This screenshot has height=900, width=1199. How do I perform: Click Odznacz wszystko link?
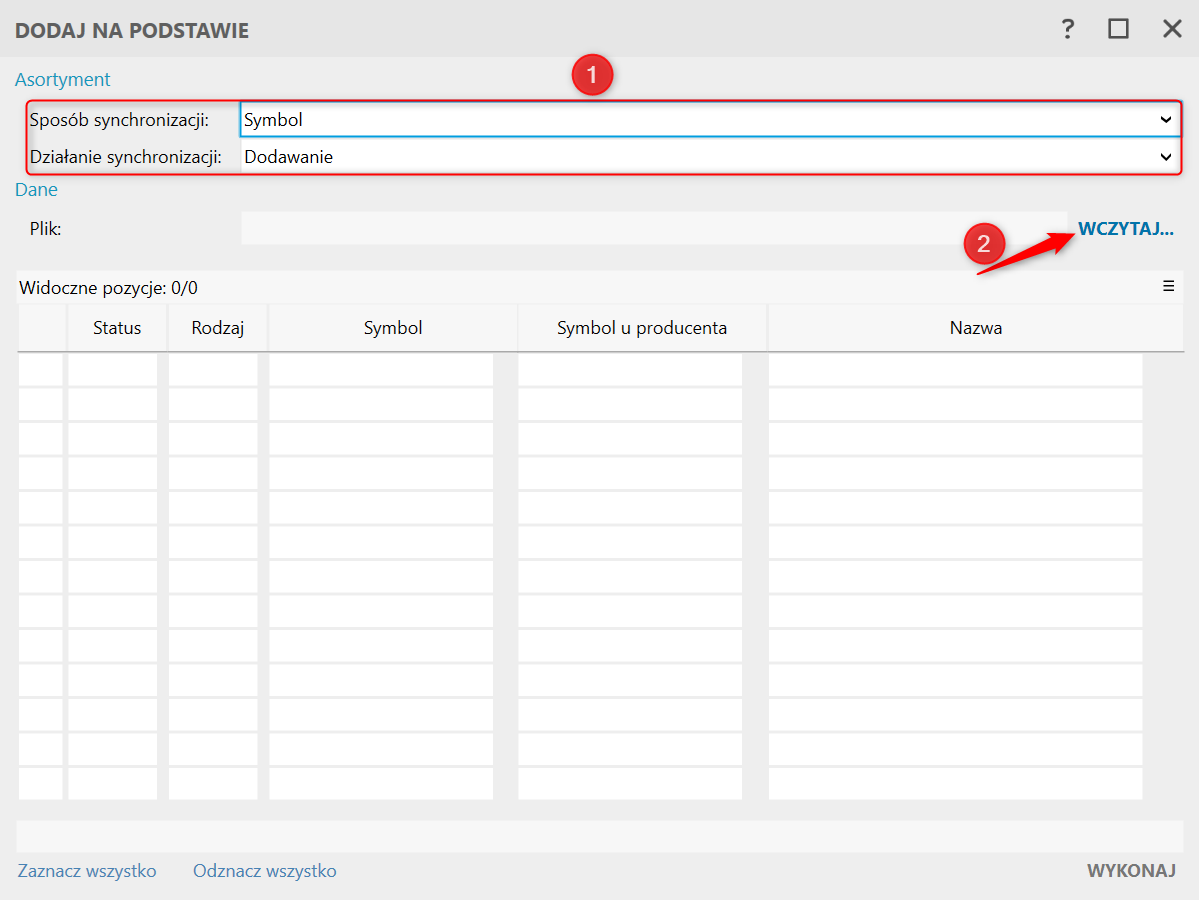coord(265,871)
